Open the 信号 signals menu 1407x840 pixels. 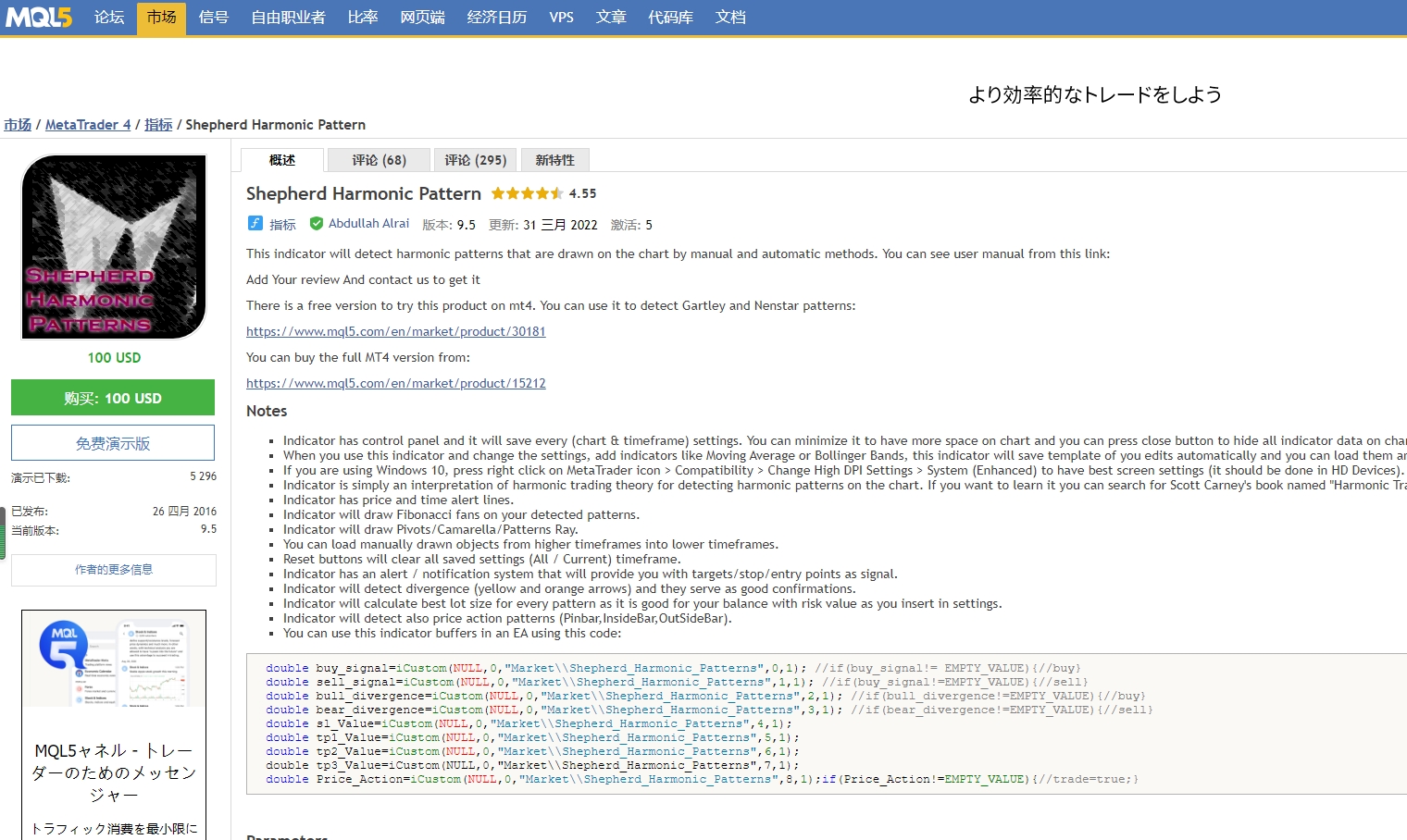click(x=214, y=18)
